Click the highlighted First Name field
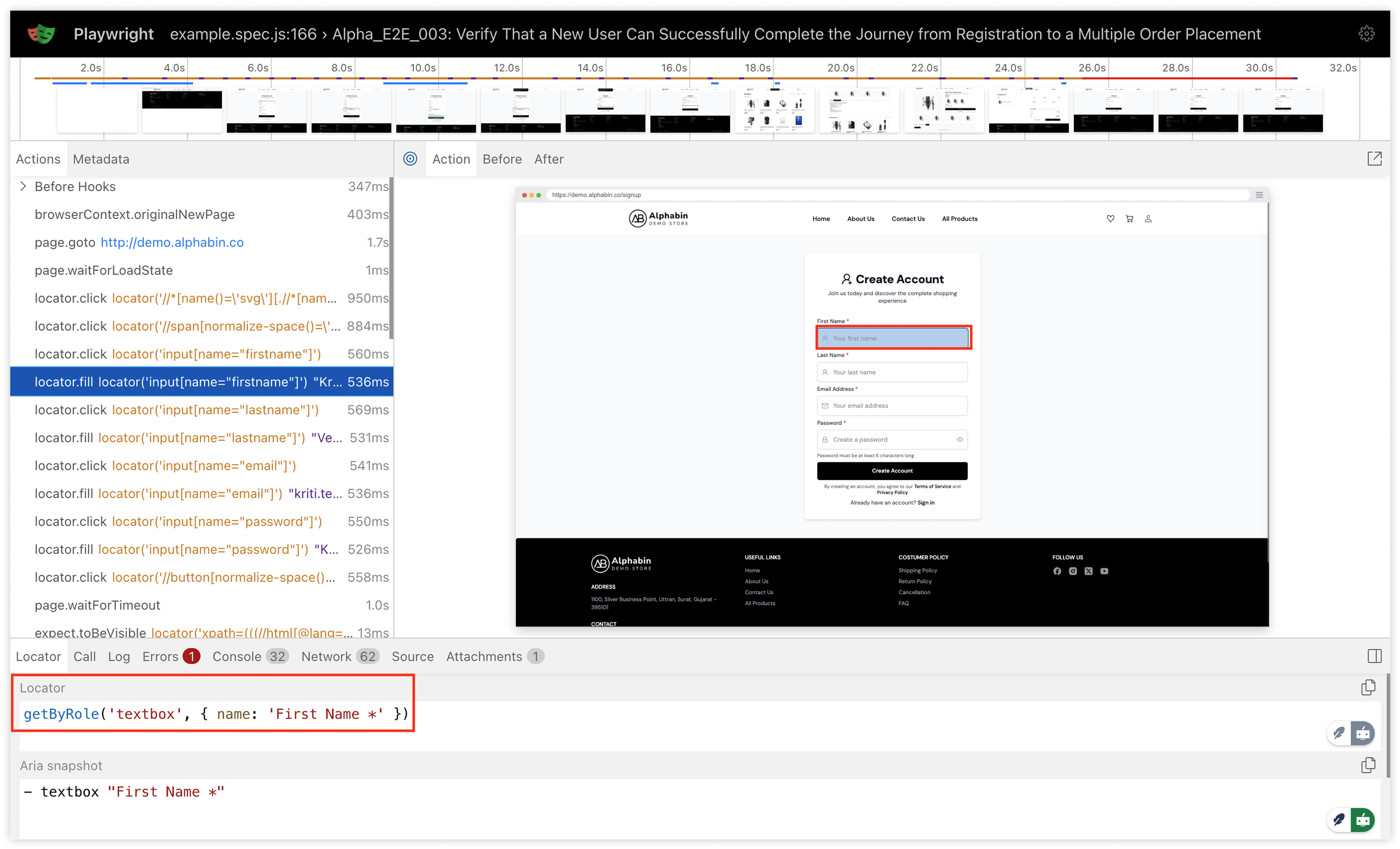Viewport: 1400px width, 849px height. 893,338
